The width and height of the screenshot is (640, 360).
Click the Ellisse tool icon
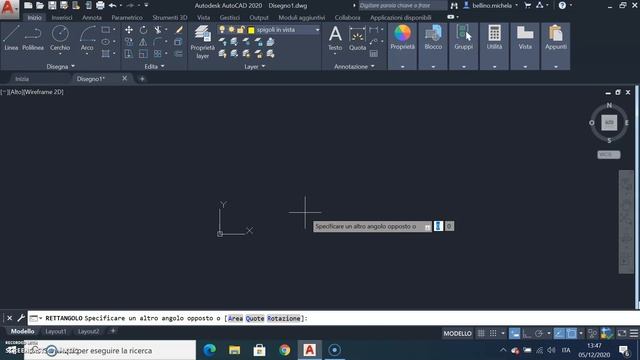[106, 42]
